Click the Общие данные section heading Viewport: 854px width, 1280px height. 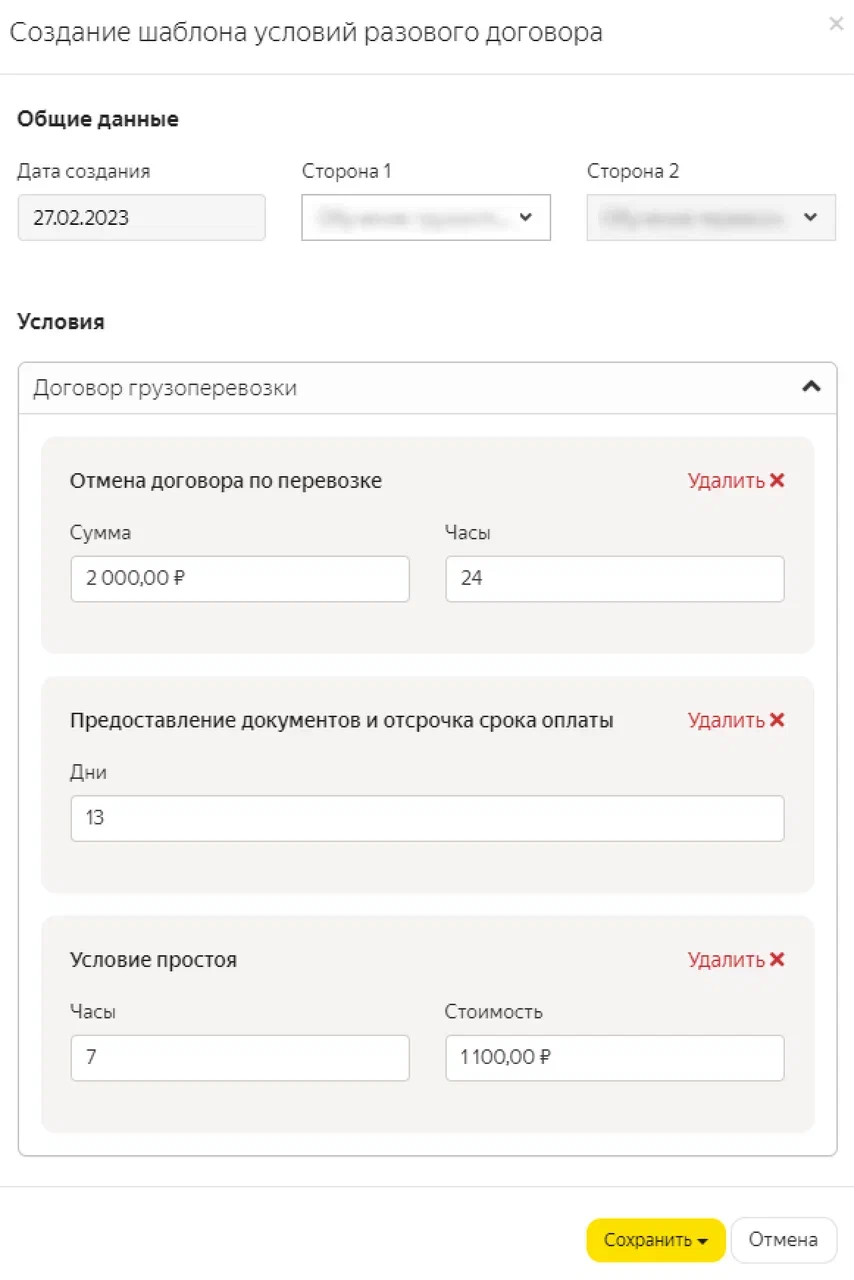coord(98,119)
